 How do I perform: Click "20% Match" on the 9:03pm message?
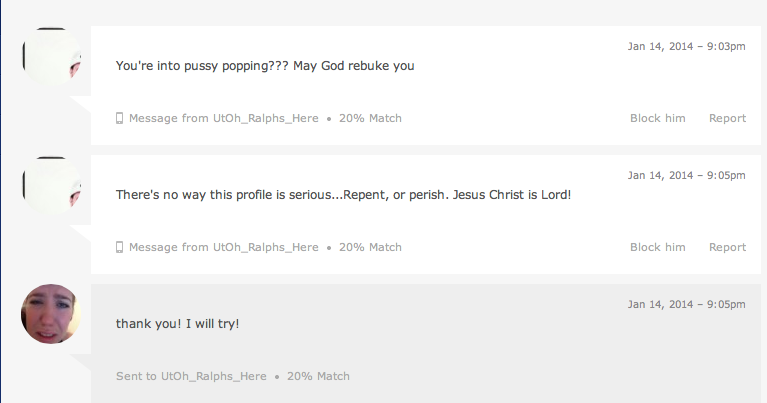click(x=370, y=118)
